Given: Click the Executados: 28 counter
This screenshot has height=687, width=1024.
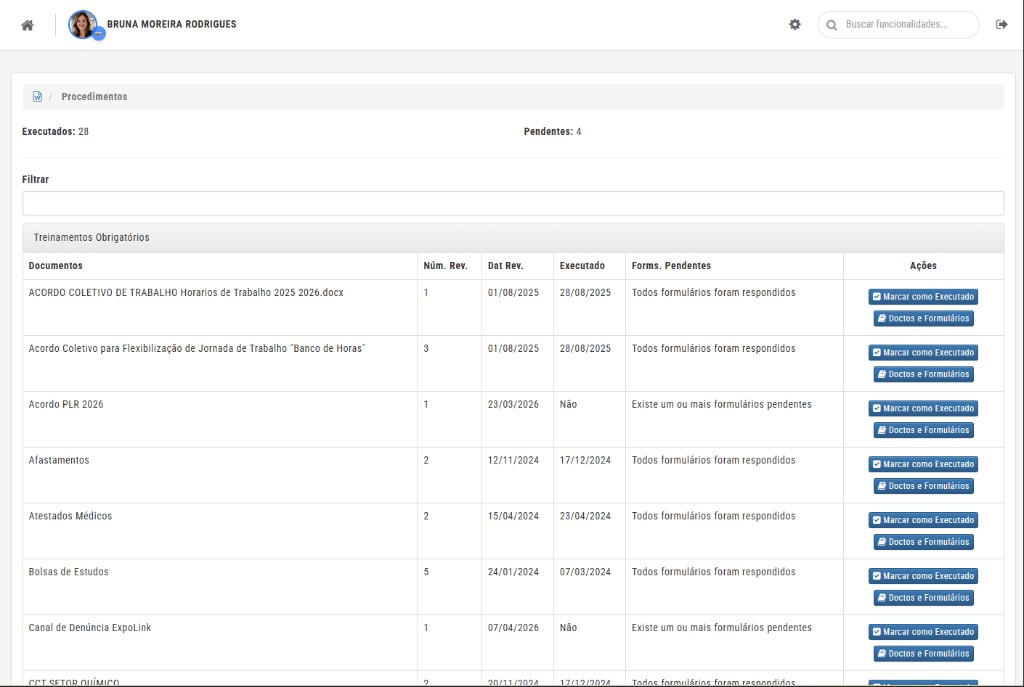Looking at the screenshot, I should pyautogui.click(x=56, y=131).
